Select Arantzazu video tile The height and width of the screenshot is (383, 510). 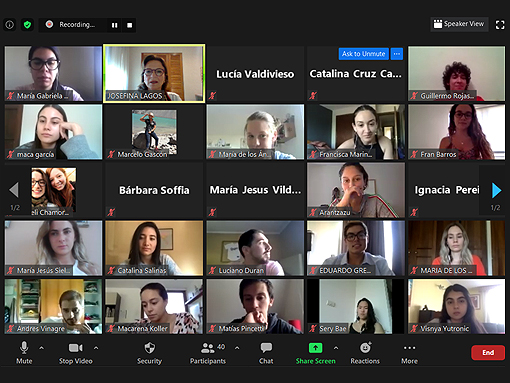[356, 190]
